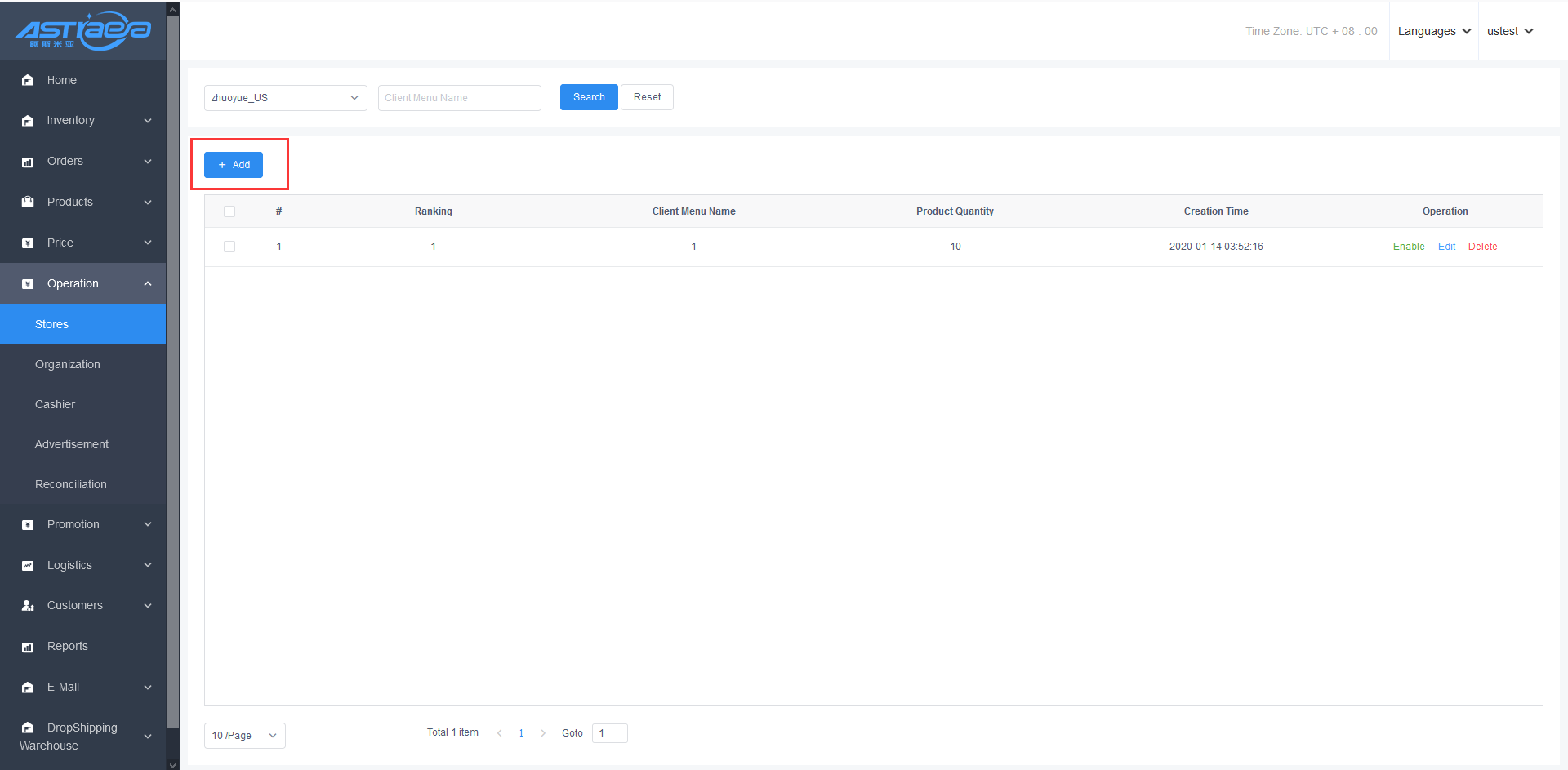Focus the Client Menu Name field
Image resolution: width=1568 pixels, height=770 pixels.
pos(459,98)
